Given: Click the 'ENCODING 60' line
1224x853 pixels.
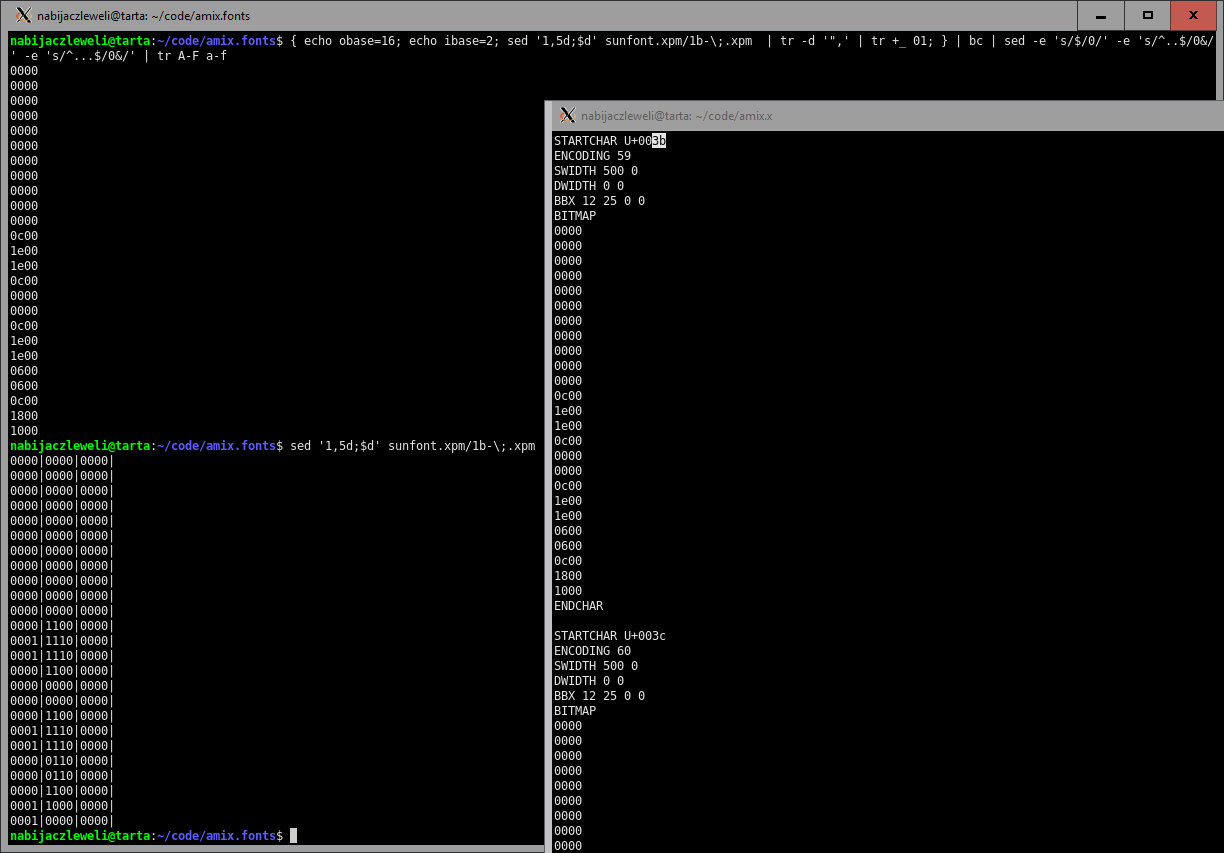Looking at the screenshot, I should pos(592,651).
